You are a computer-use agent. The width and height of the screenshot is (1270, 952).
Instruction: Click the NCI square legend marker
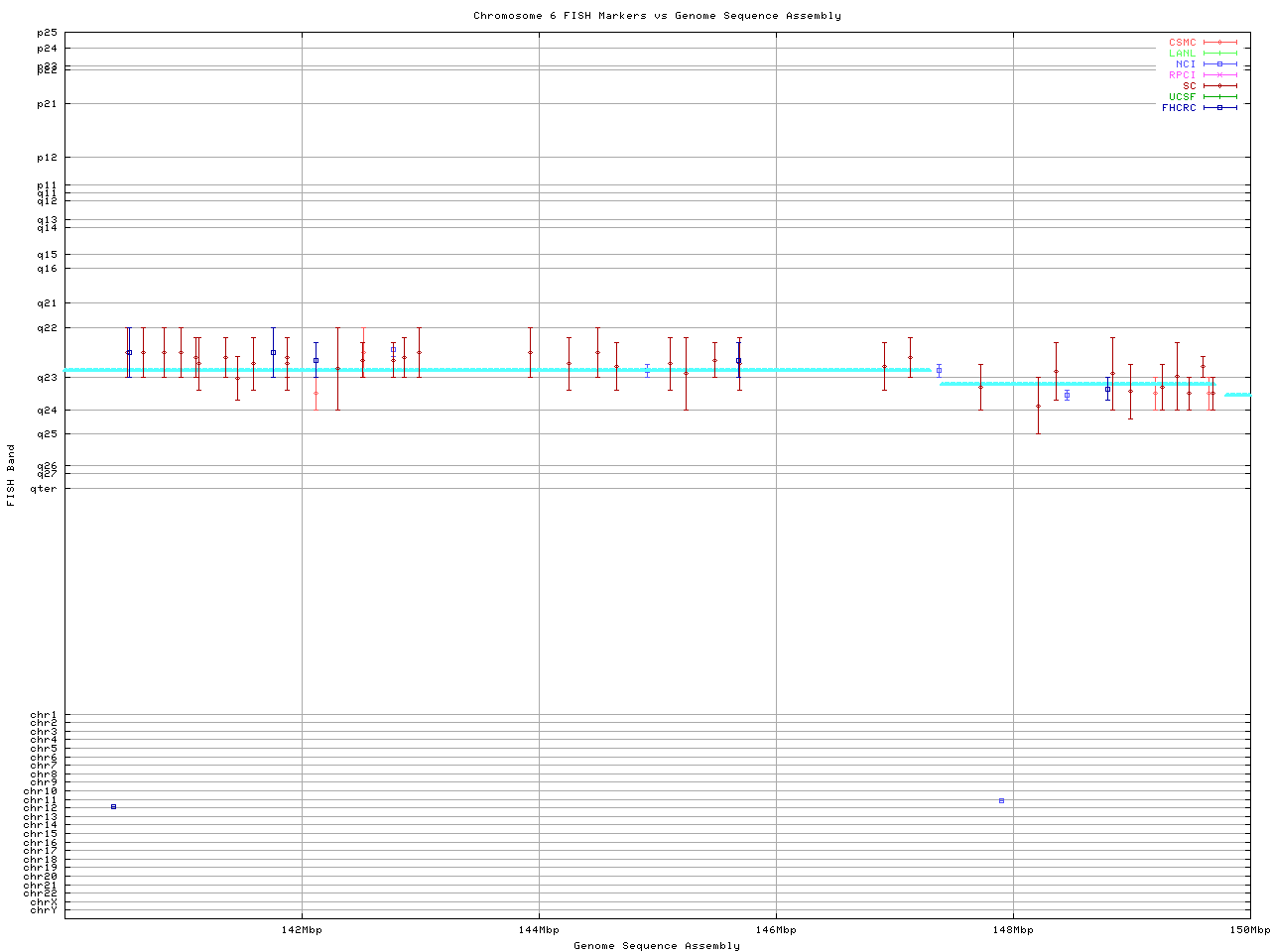point(1219,64)
